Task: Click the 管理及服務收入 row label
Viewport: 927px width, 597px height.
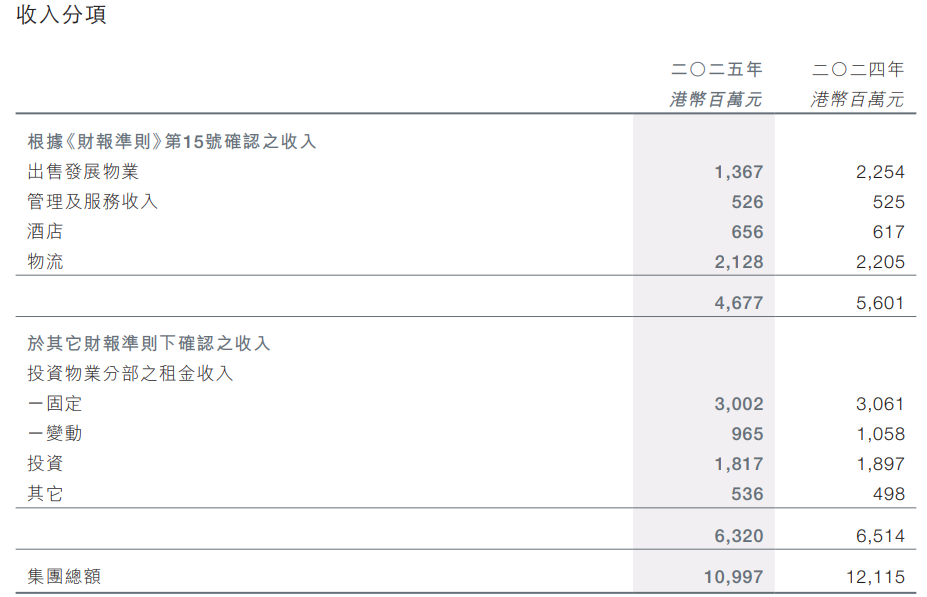Action: click(x=92, y=202)
